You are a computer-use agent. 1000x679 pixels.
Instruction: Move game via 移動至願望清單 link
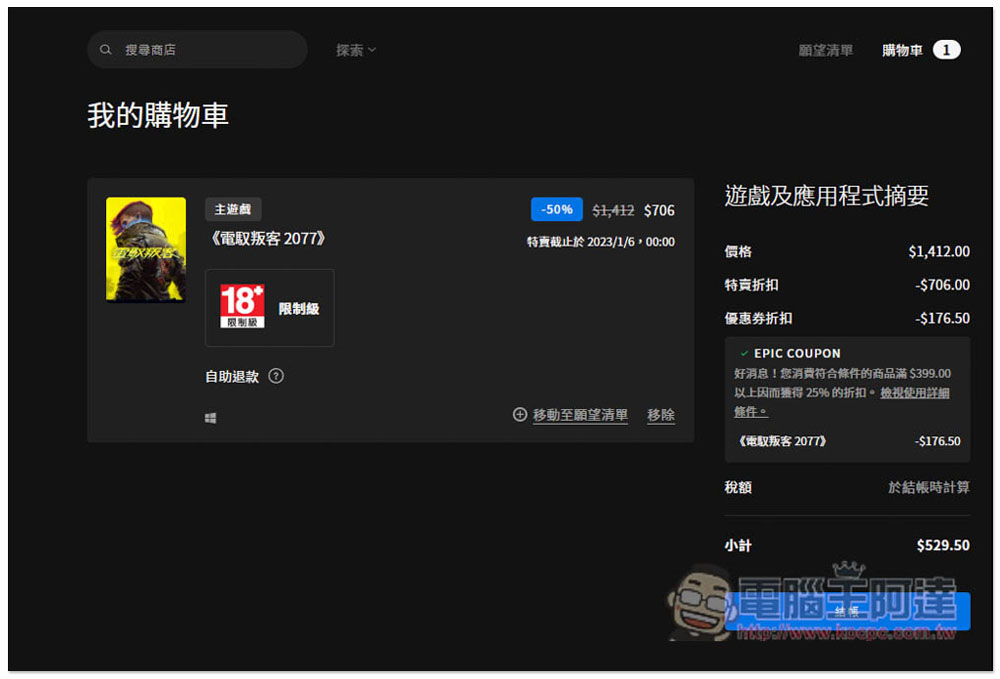click(580, 415)
